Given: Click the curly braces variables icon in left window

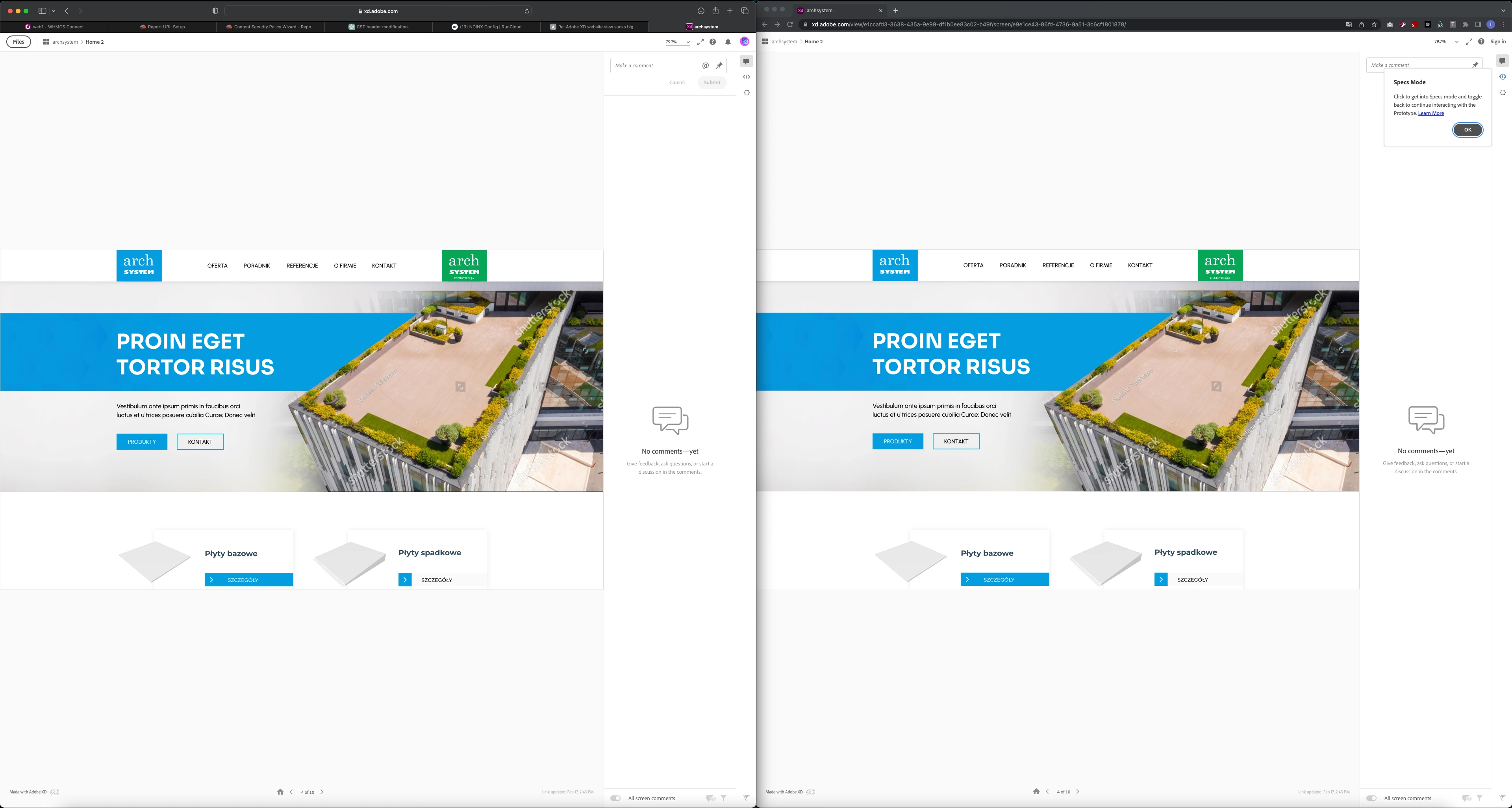Looking at the screenshot, I should tap(746, 93).
